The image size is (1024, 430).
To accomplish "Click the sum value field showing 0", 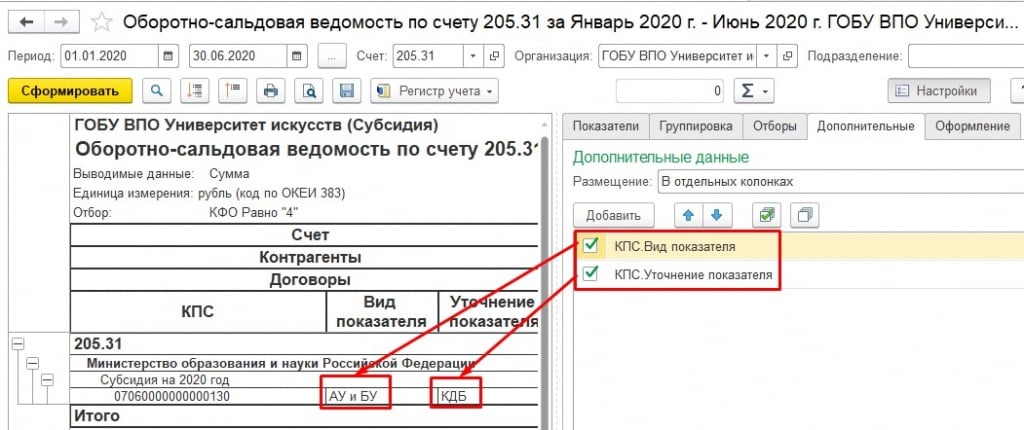I will pyautogui.click(x=671, y=90).
